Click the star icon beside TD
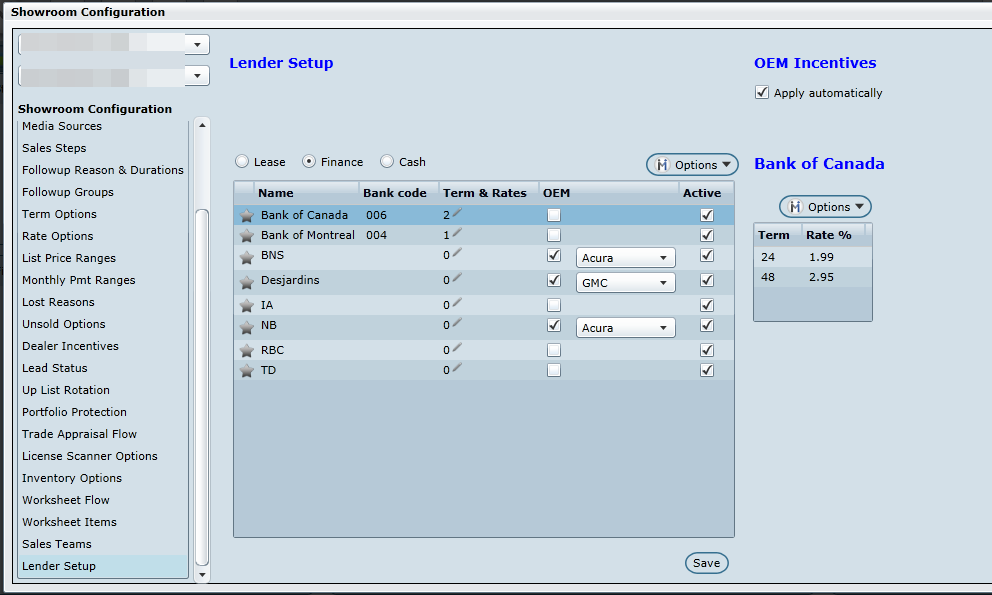This screenshot has height=595, width=992. pos(246,371)
